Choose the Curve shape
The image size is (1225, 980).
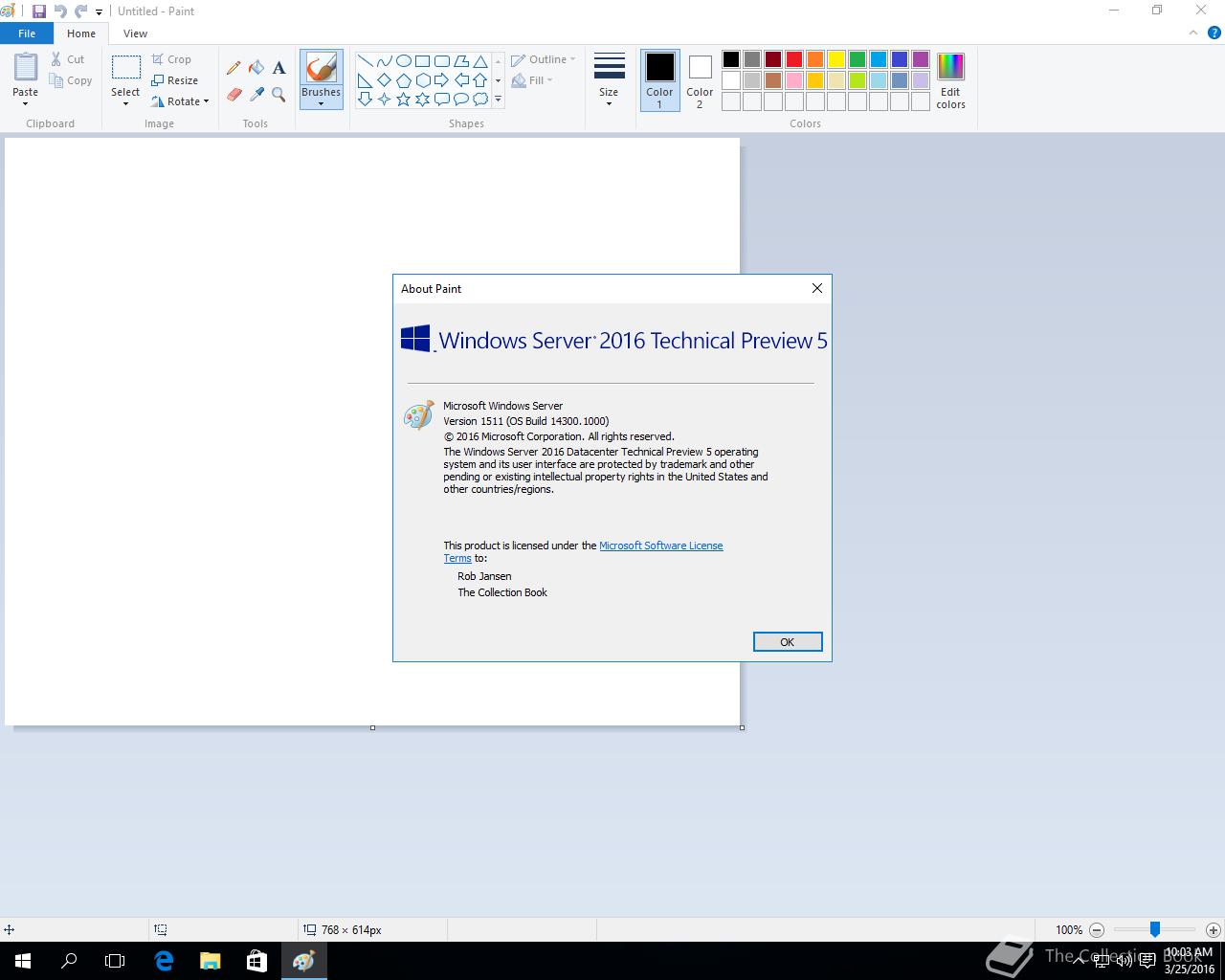point(384,60)
